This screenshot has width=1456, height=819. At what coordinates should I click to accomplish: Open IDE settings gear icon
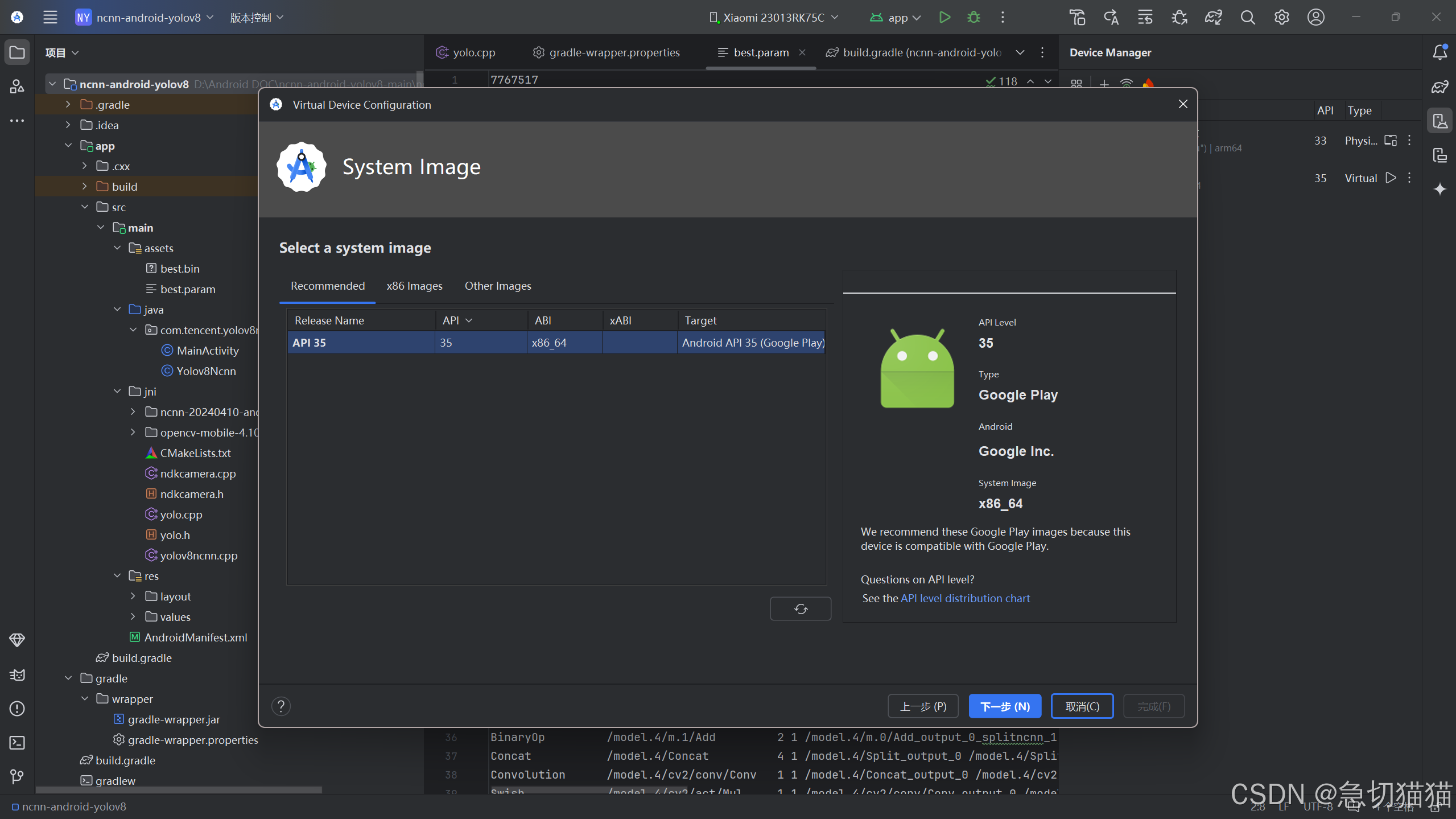coord(1281,17)
